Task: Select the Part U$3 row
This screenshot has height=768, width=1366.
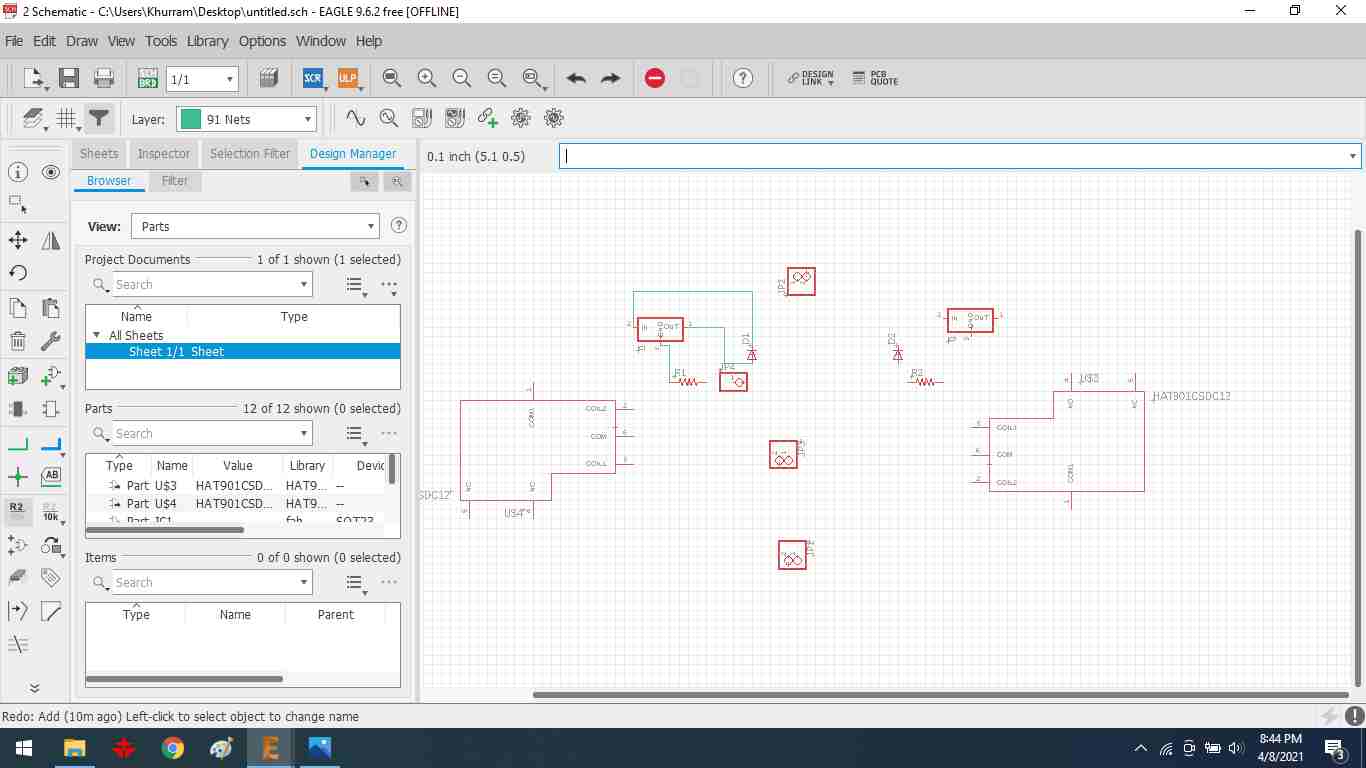Action: click(x=236, y=485)
